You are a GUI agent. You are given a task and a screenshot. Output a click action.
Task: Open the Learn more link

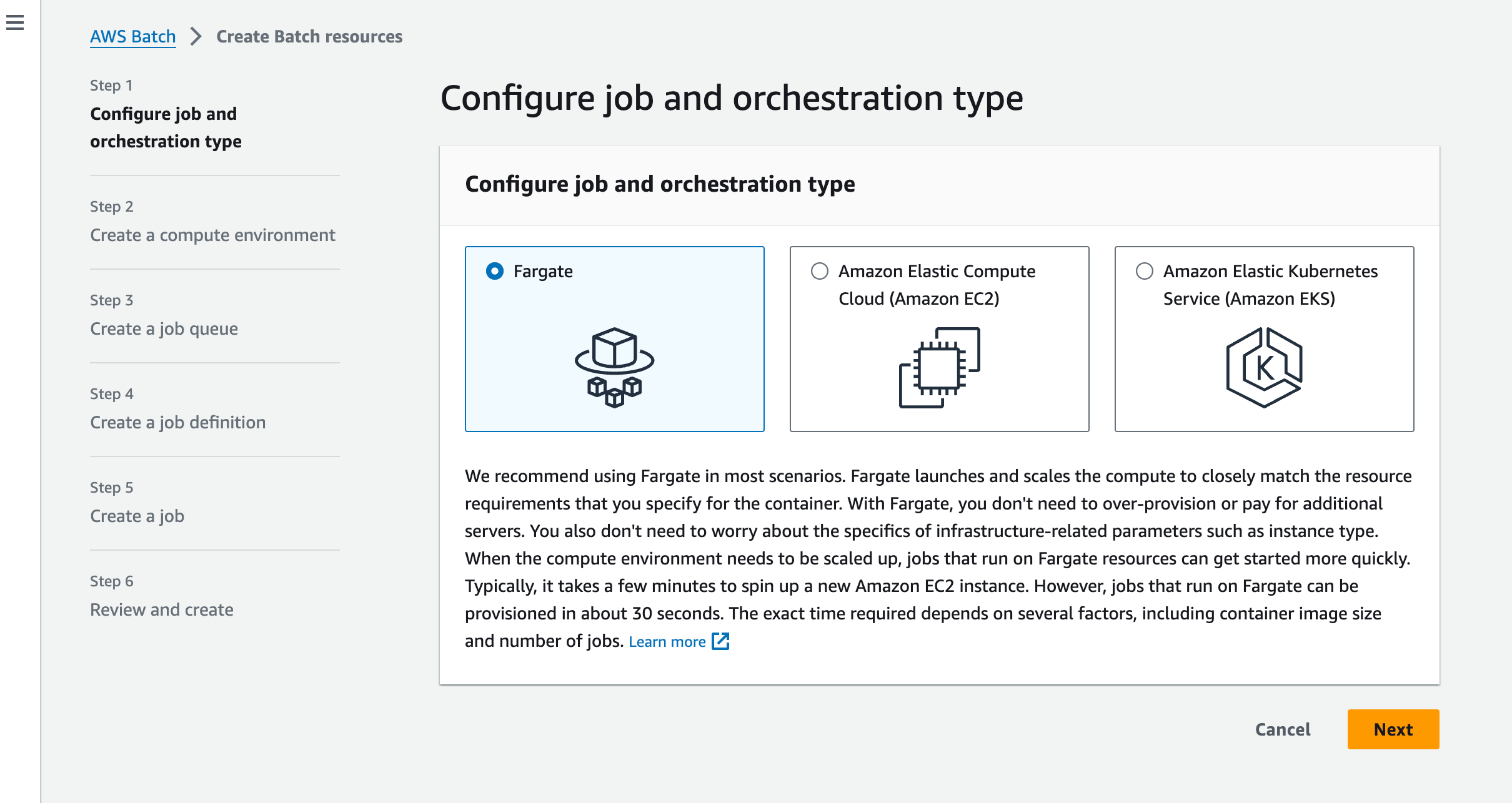pyautogui.click(x=667, y=641)
